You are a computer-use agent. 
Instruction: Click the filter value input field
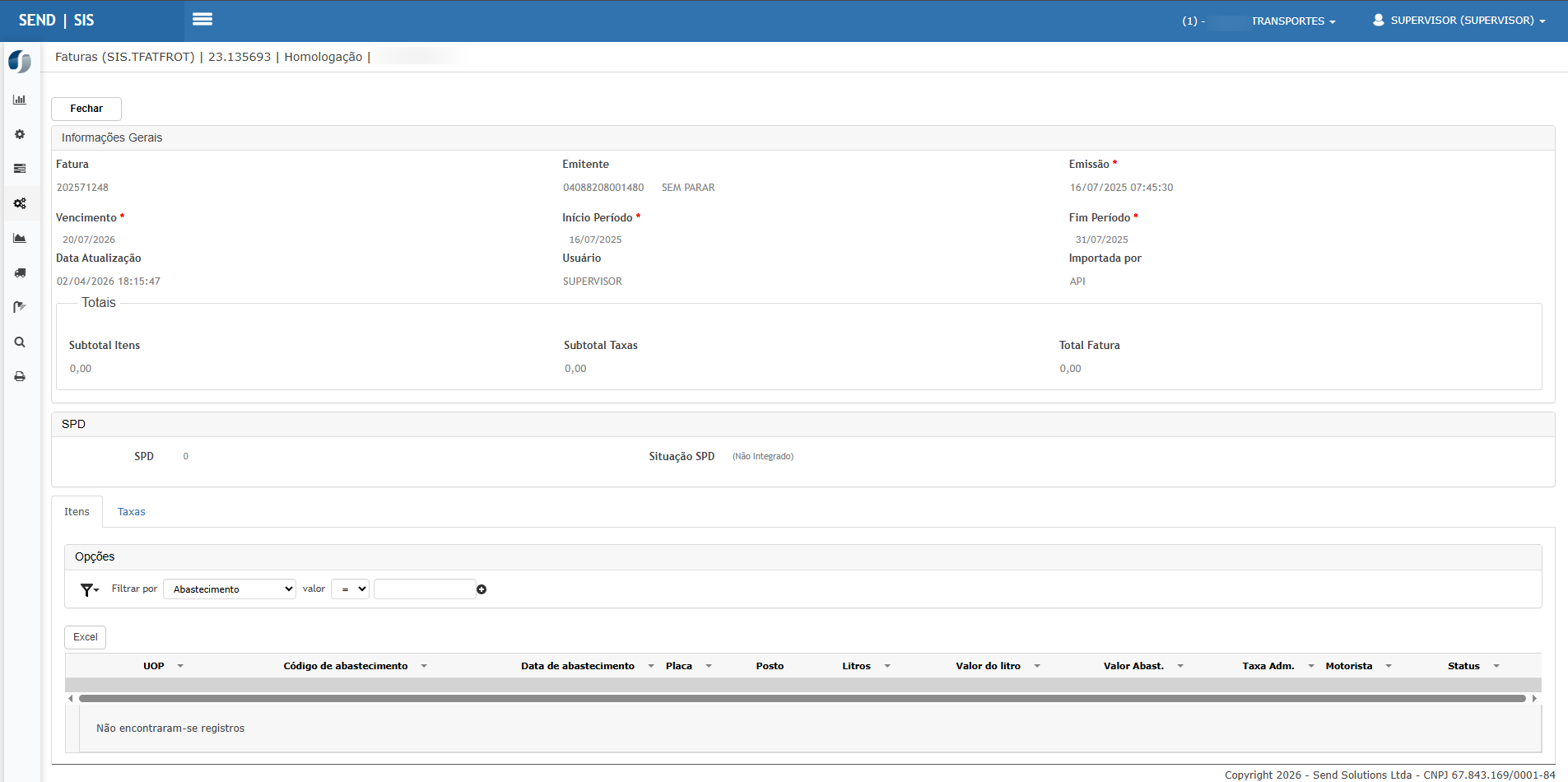tap(425, 589)
